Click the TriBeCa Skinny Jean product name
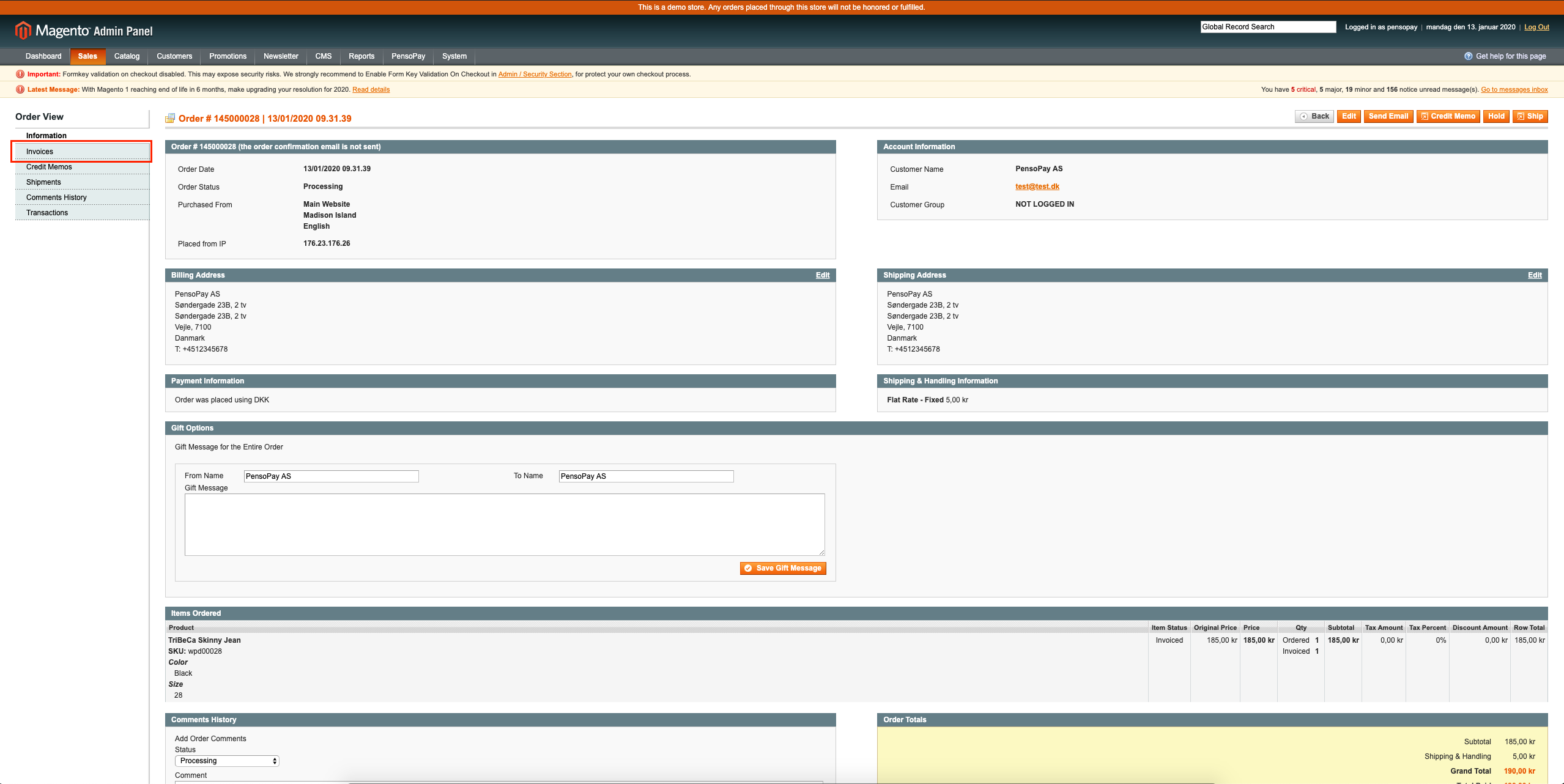 (204, 640)
